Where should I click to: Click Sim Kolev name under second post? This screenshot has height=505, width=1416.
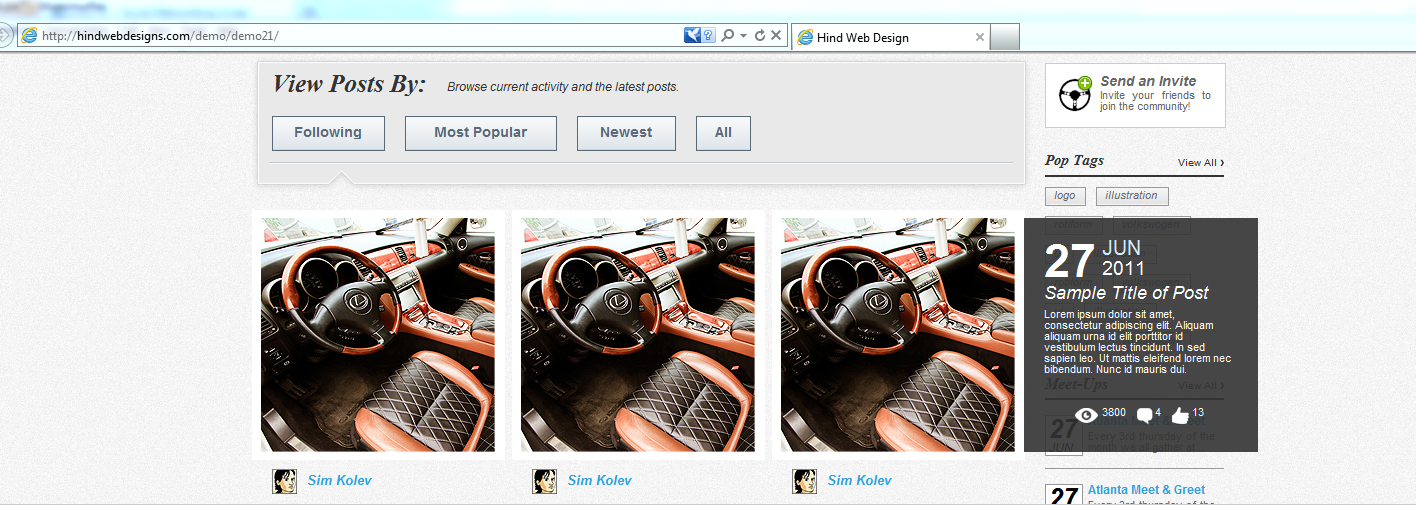coord(599,480)
